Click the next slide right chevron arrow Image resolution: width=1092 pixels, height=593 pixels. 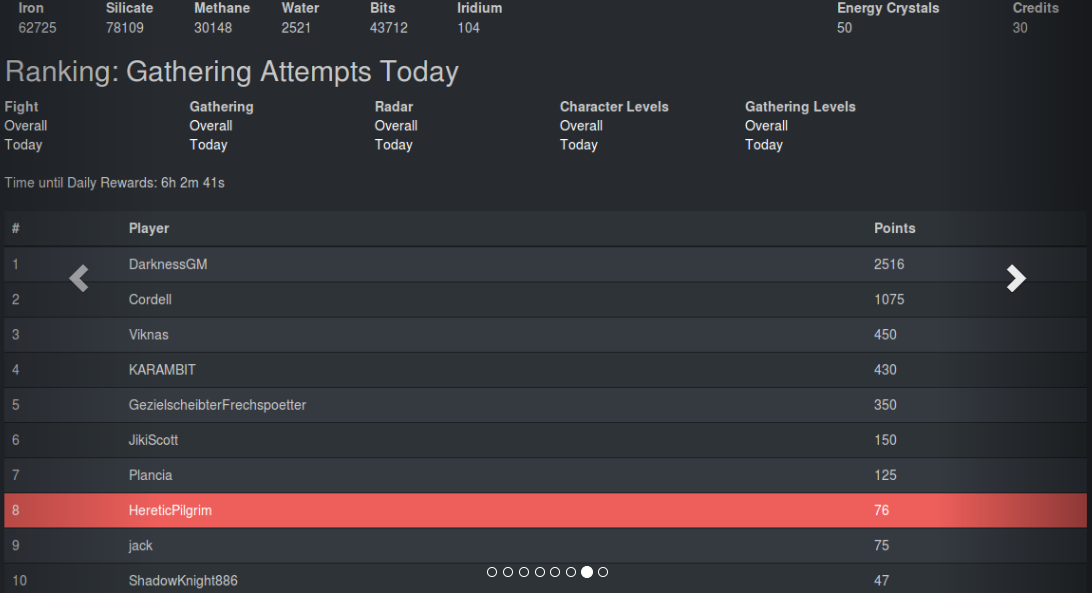point(1016,278)
